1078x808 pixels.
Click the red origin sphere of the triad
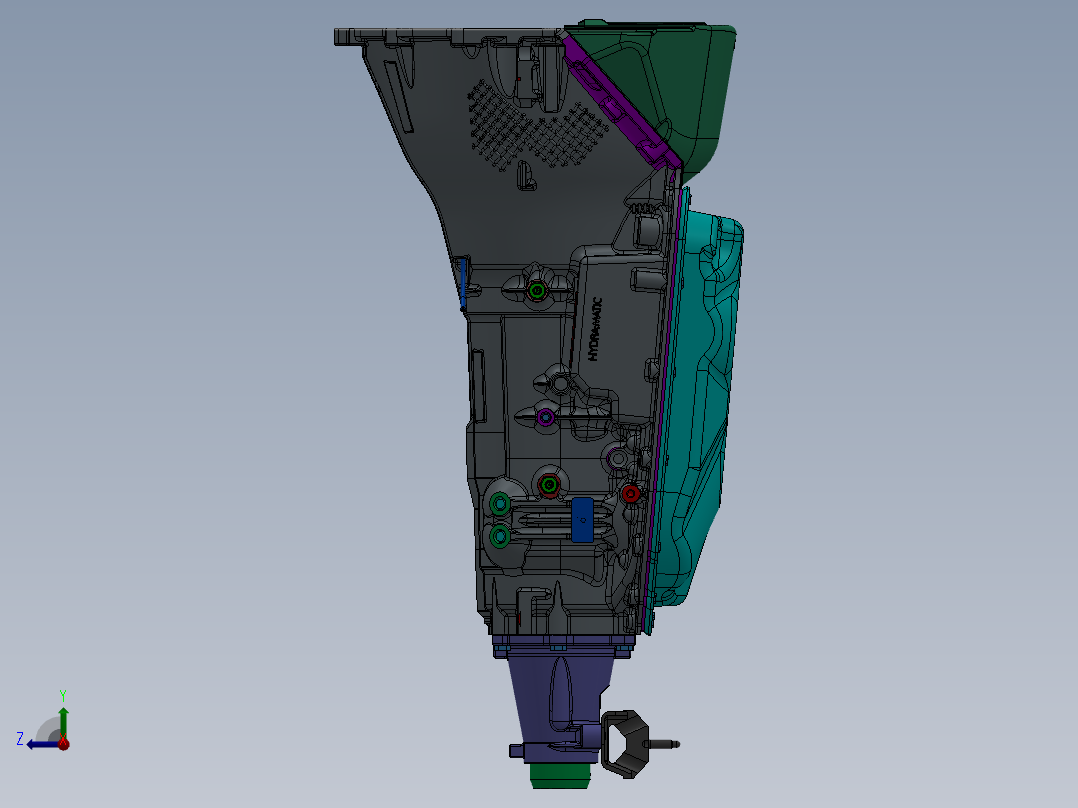64,743
